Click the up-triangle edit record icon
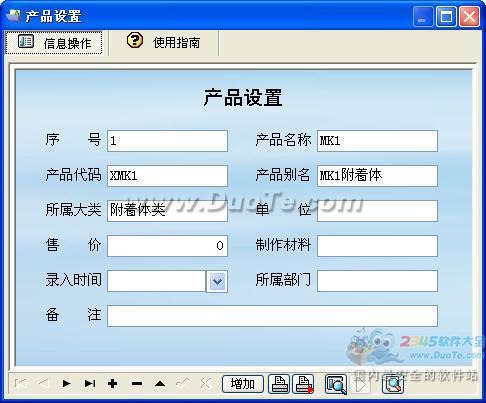This screenshot has width=486, height=403. [x=160, y=384]
